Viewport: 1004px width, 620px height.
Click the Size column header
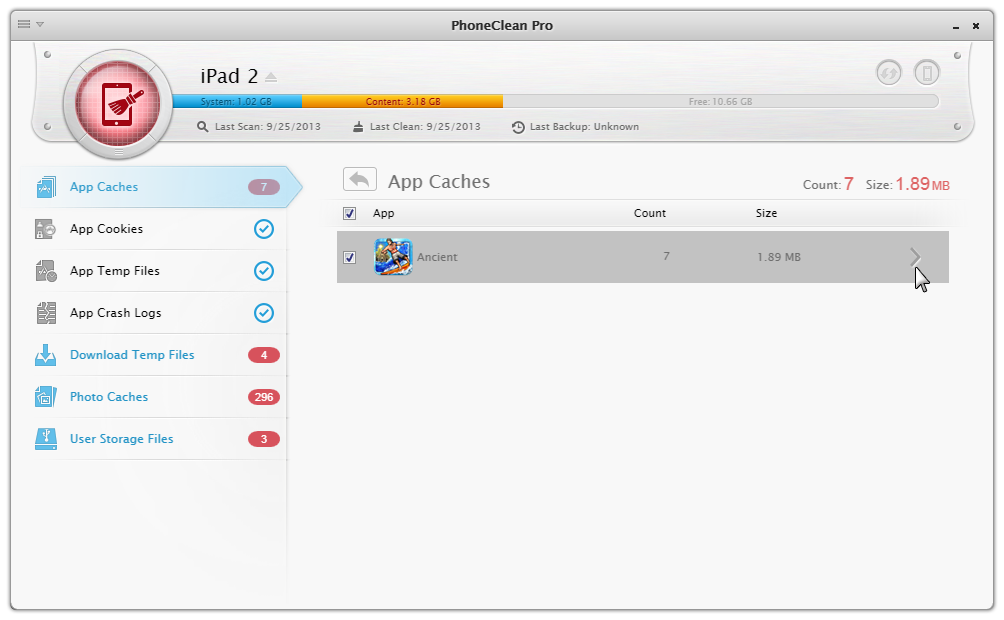coord(766,213)
